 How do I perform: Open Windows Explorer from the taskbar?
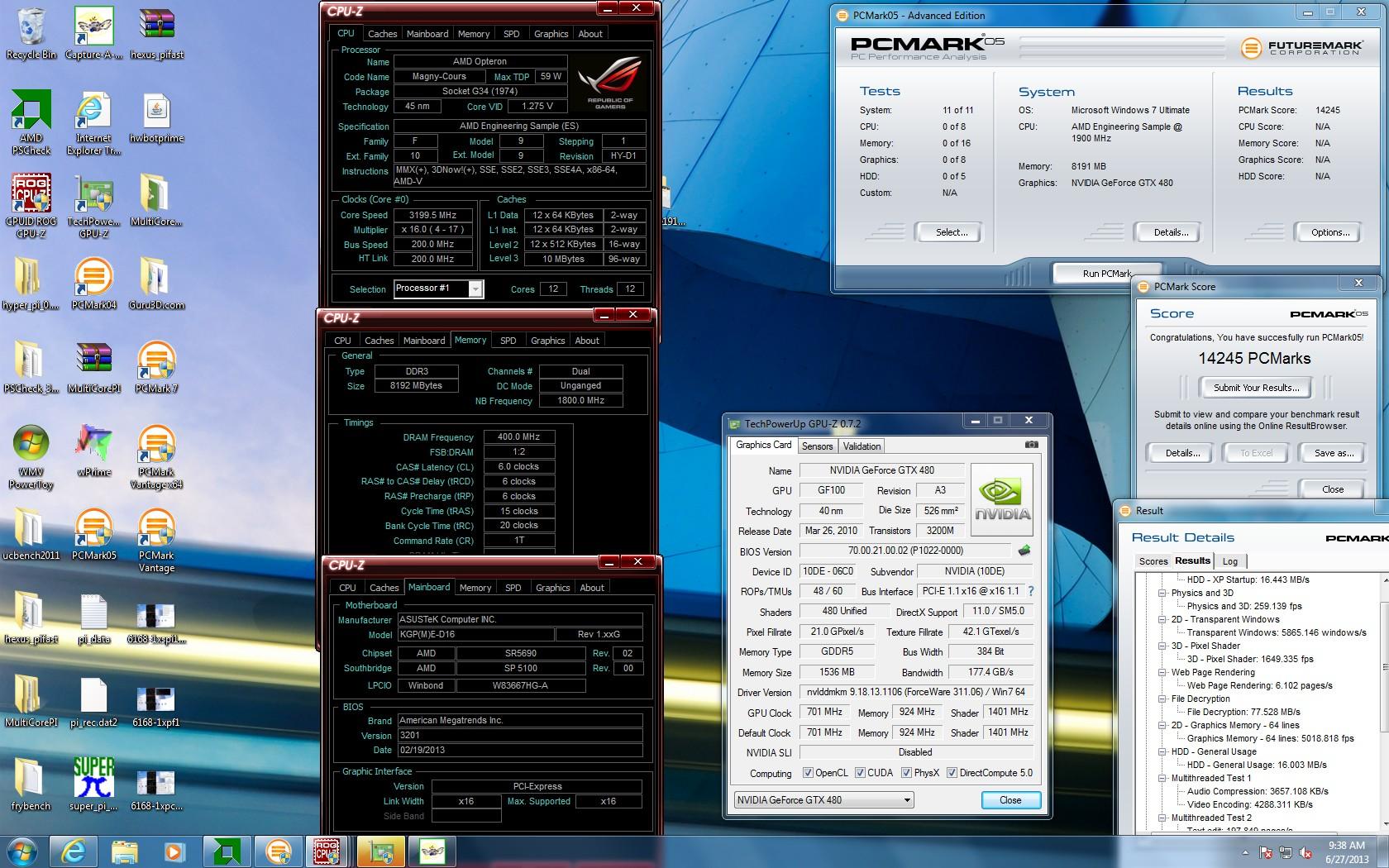click(x=125, y=851)
